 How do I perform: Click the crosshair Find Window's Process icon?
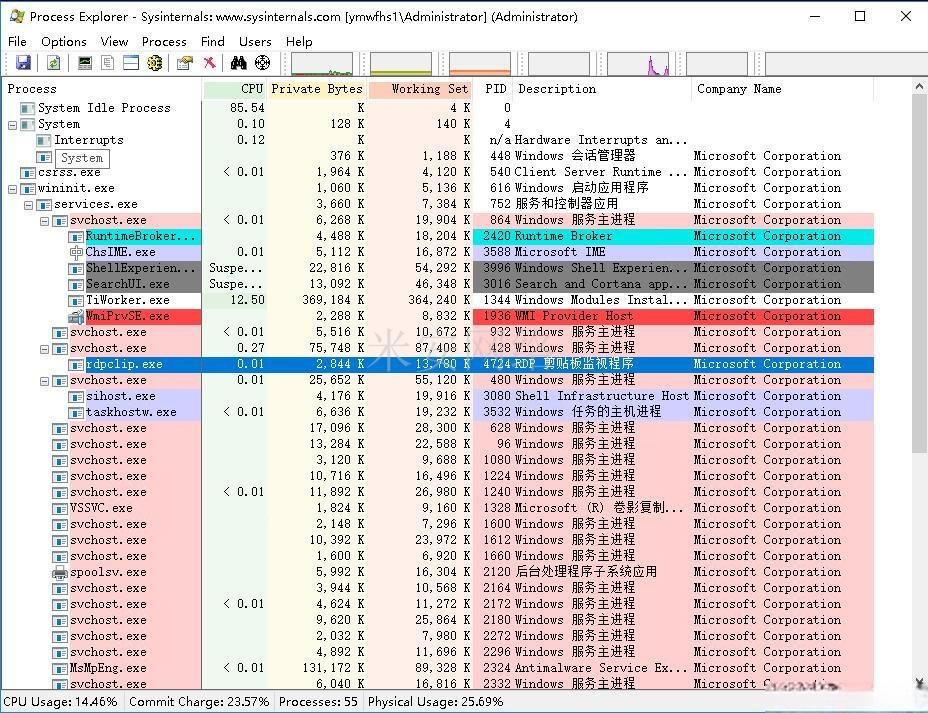tap(262, 62)
